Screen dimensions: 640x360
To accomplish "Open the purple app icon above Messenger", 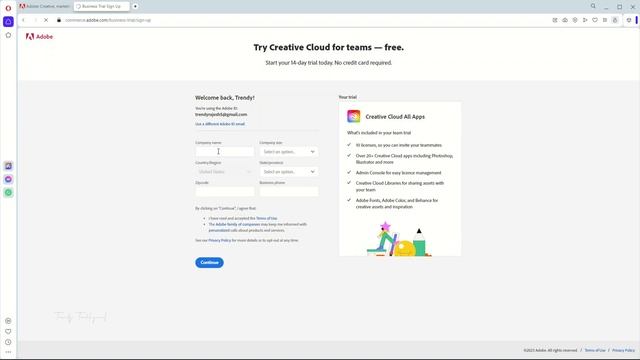I will click(x=8, y=166).
